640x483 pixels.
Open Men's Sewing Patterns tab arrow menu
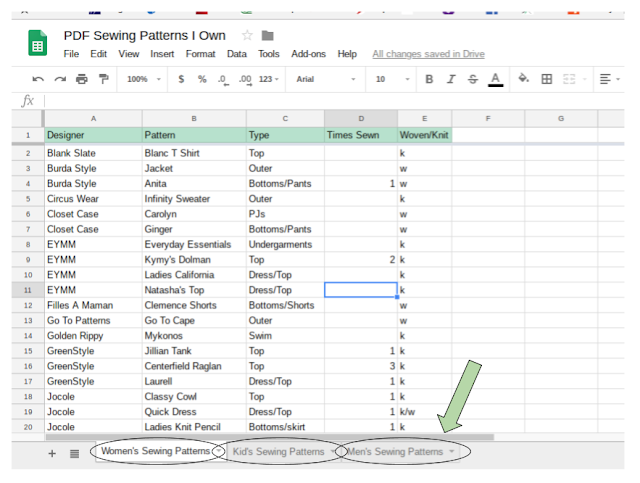451,452
